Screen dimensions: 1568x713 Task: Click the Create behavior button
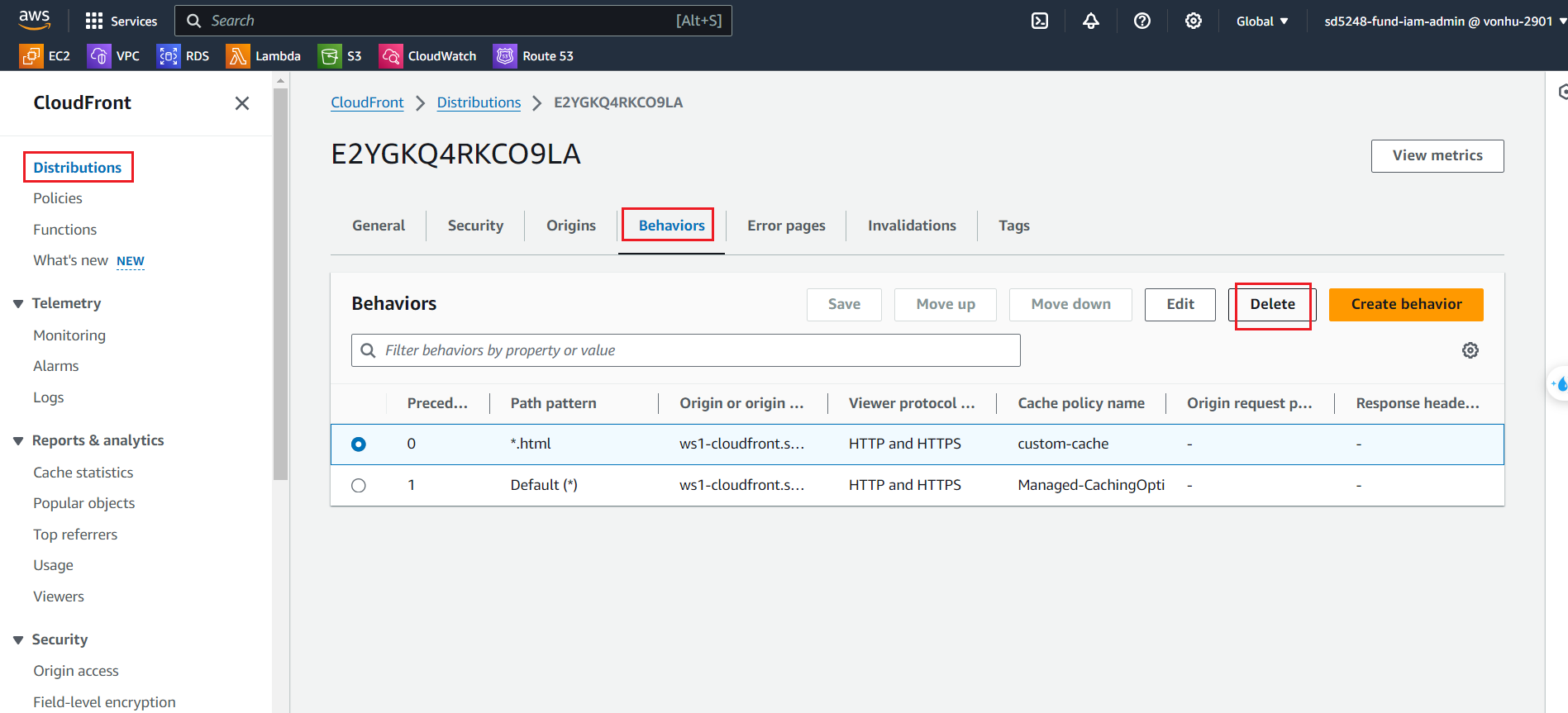click(x=1405, y=304)
